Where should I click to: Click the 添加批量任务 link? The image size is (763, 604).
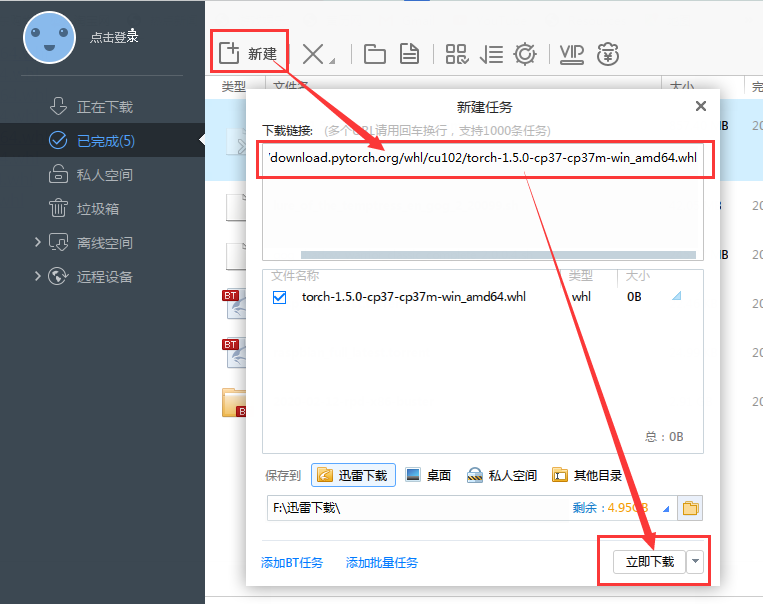click(382, 563)
